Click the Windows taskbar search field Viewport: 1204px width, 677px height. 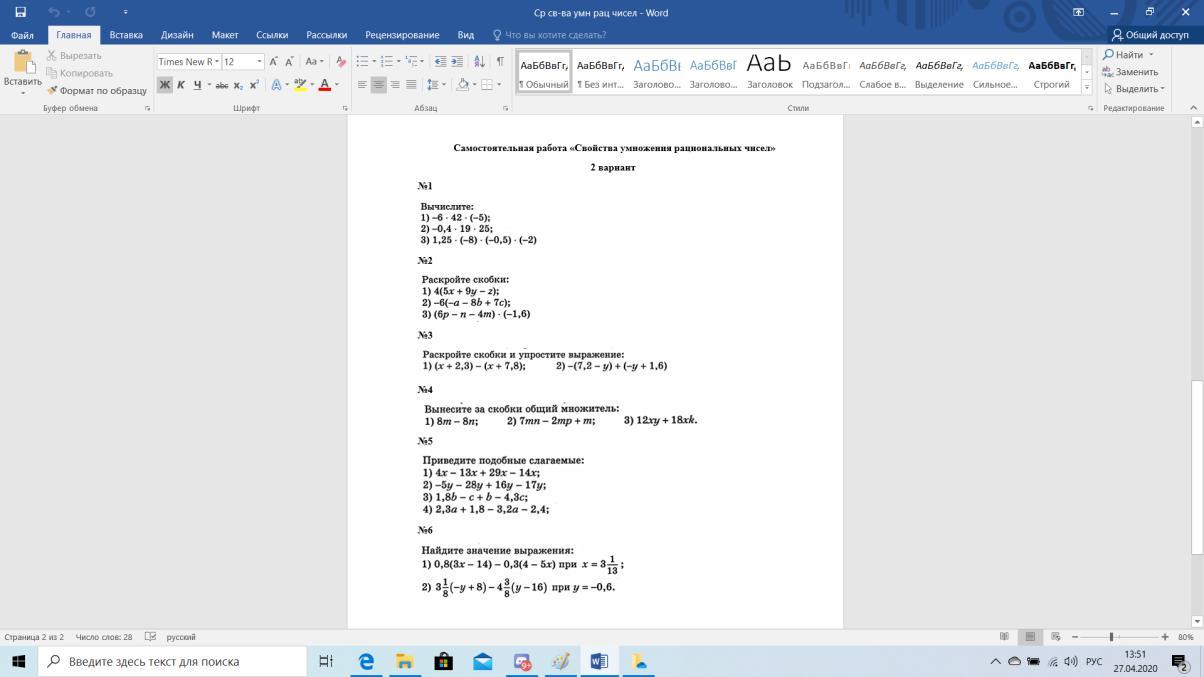[172, 661]
